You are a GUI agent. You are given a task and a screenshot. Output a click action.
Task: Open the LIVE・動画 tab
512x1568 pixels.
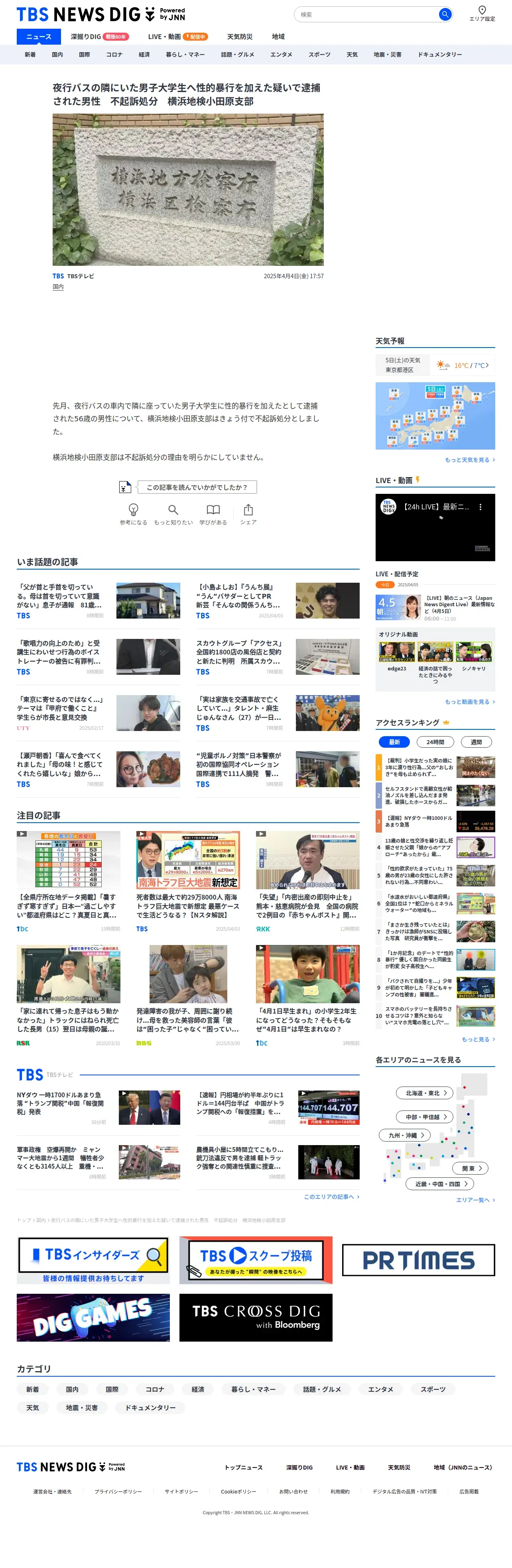pyautogui.click(x=177, y=37)
